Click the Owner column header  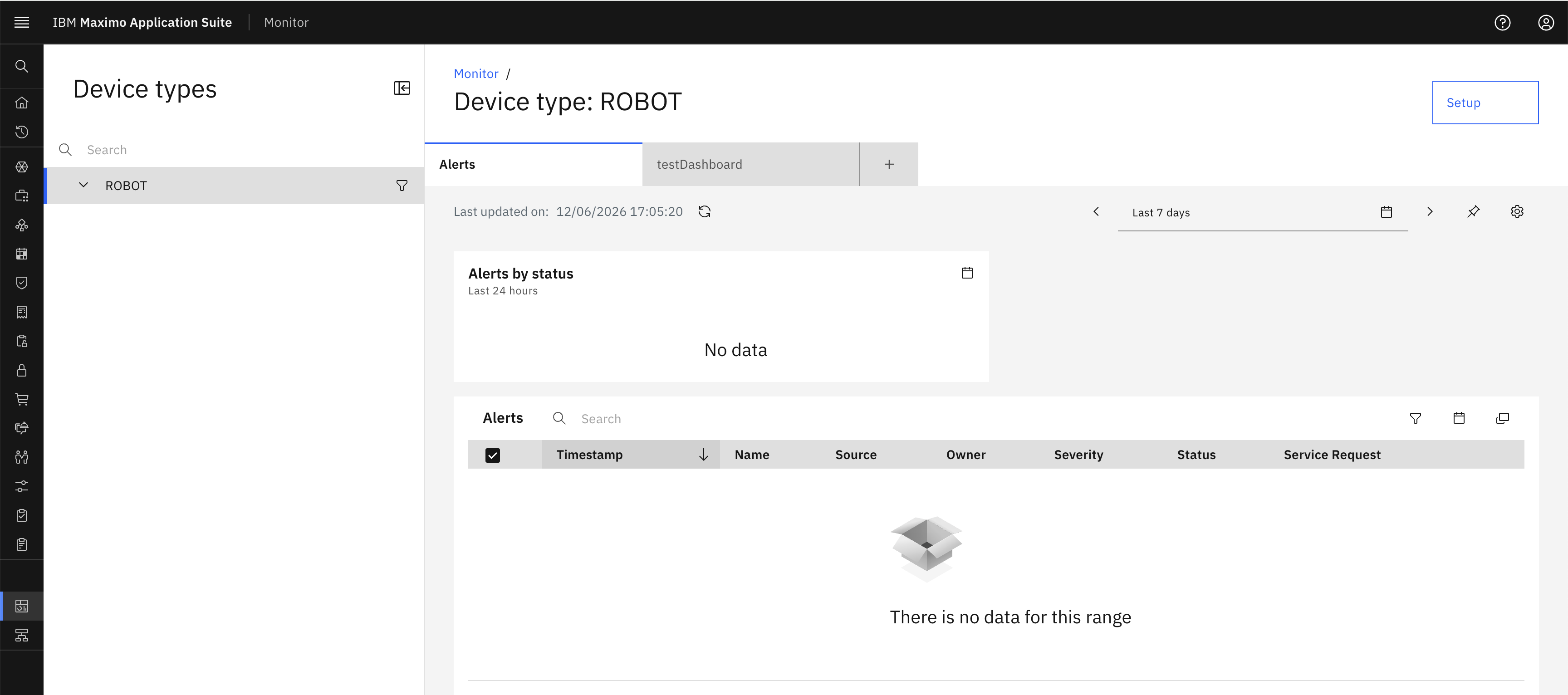(x=966, y=455)
